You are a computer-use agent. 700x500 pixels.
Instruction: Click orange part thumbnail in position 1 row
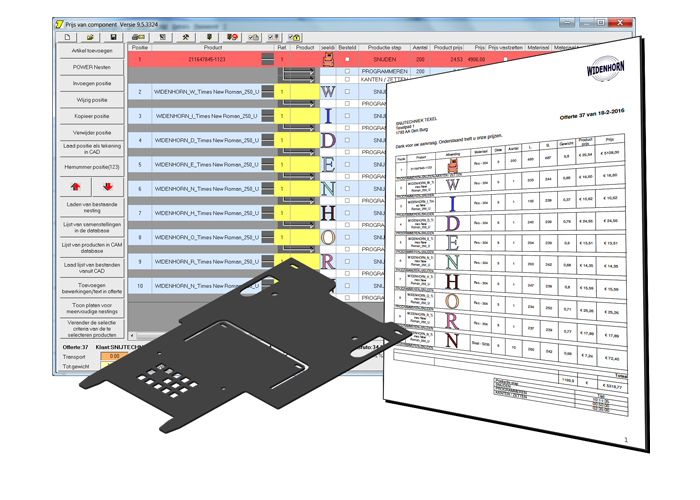point(328,59)
